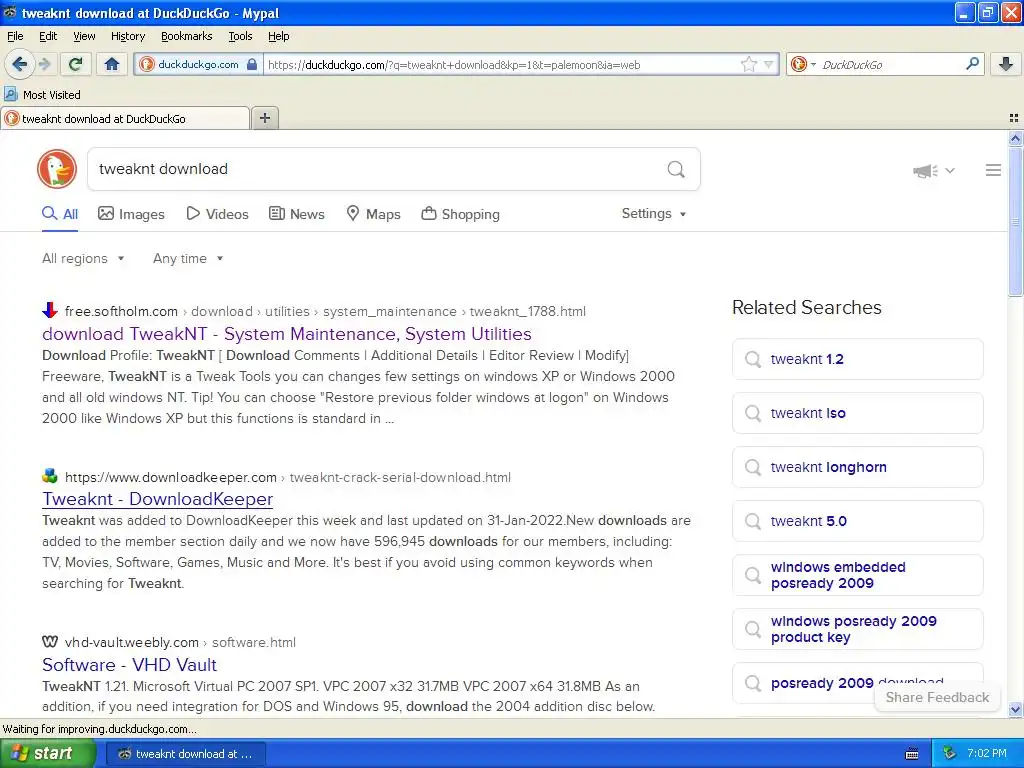1024x768 pixels.
Task: Click the lock icon in address bar
Action: (x=252, y=64)
